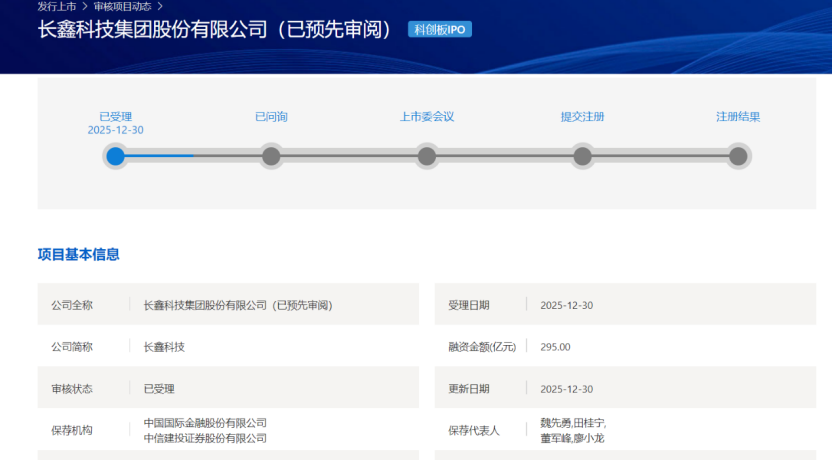Click the 注册结果 final step circle

click(x=738, y=156)
